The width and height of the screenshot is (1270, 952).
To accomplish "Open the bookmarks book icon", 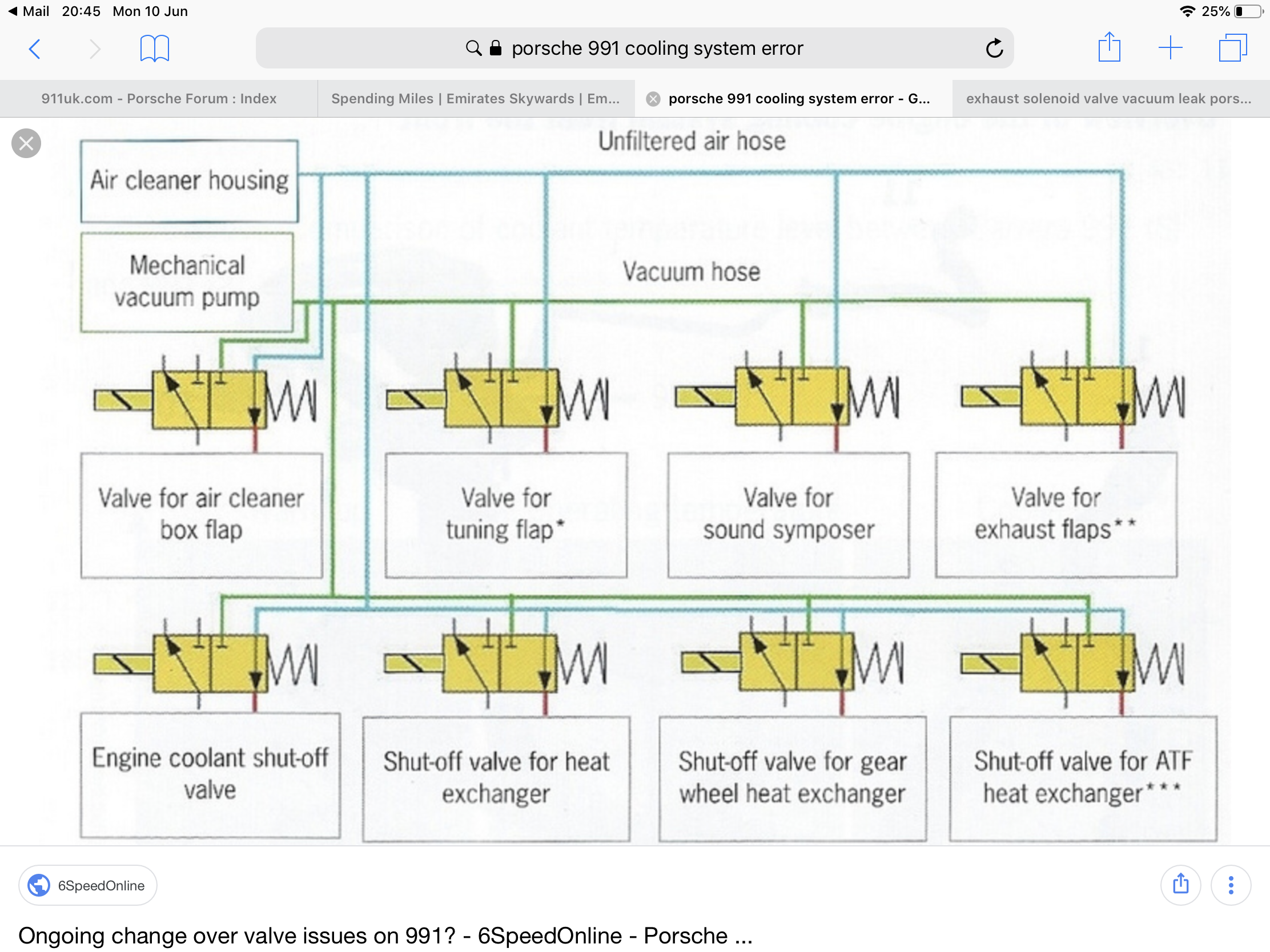I will [154, 49].
